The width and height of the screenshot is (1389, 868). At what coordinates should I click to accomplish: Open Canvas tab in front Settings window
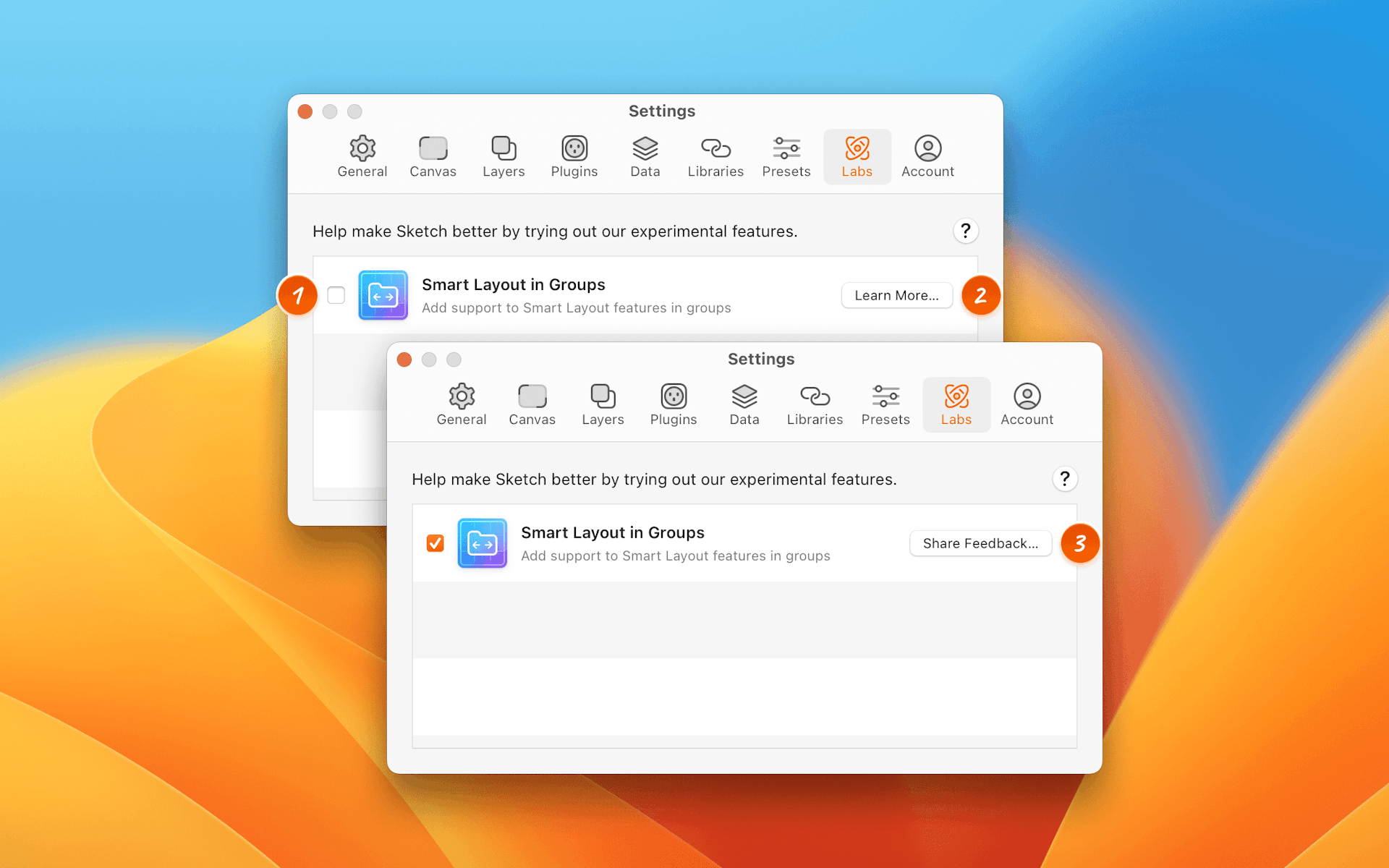click(x=532, y=405)
